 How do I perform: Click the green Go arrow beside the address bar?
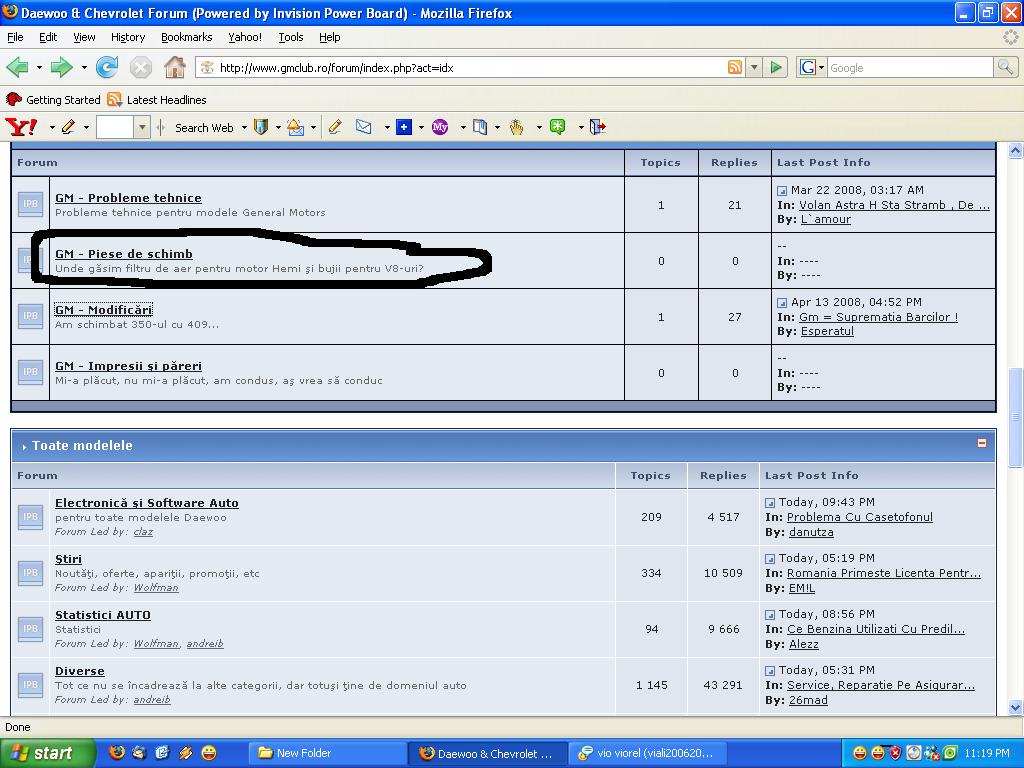coord(776,67)
